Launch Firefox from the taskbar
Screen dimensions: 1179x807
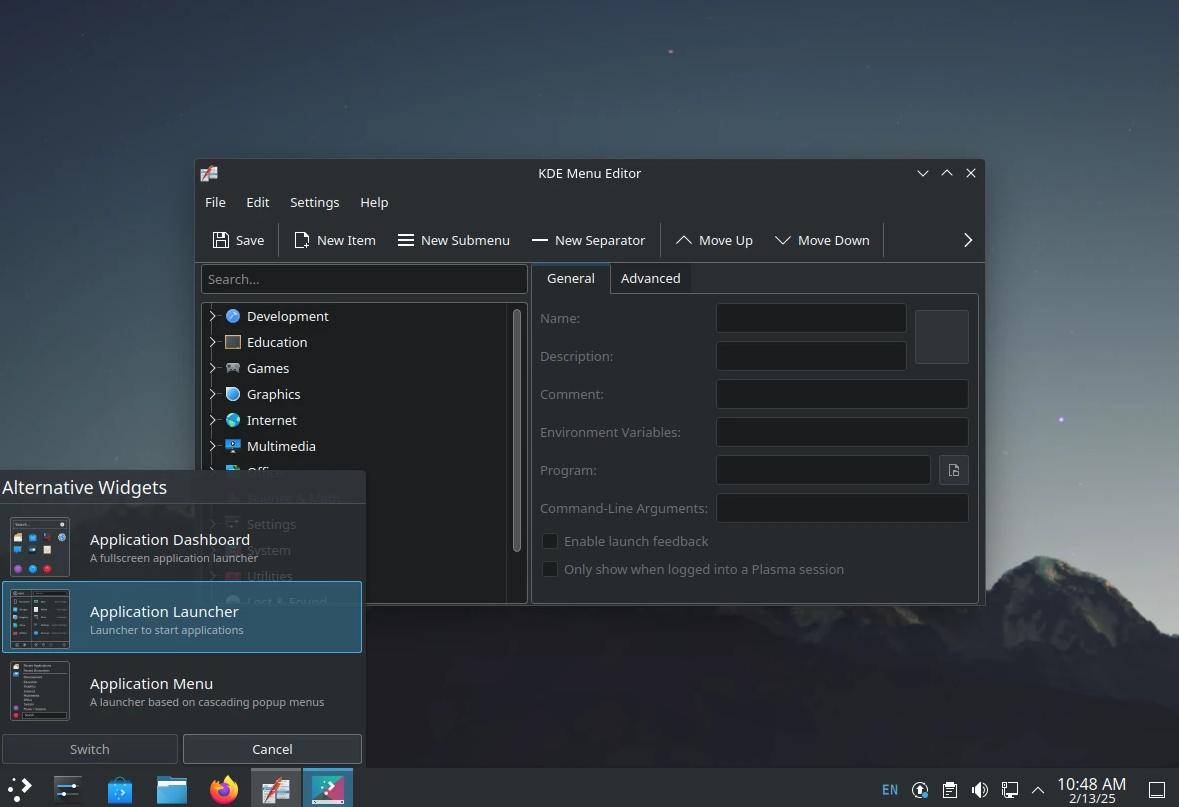click(223, 789)
